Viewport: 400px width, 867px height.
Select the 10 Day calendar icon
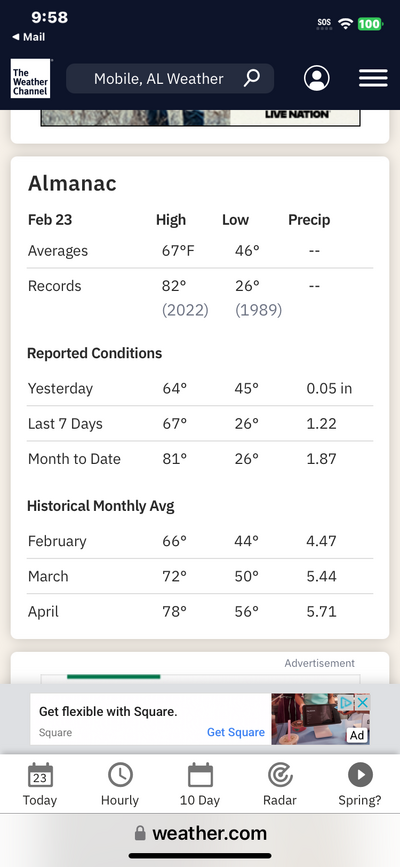pos(200,775)
